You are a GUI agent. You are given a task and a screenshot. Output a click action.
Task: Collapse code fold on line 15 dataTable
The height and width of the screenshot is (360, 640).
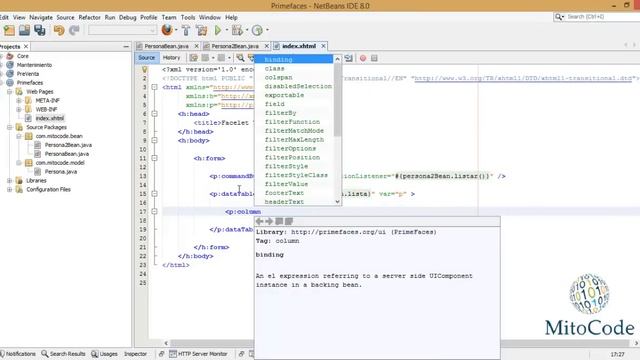pyautogui.click(x=154, y=193)
